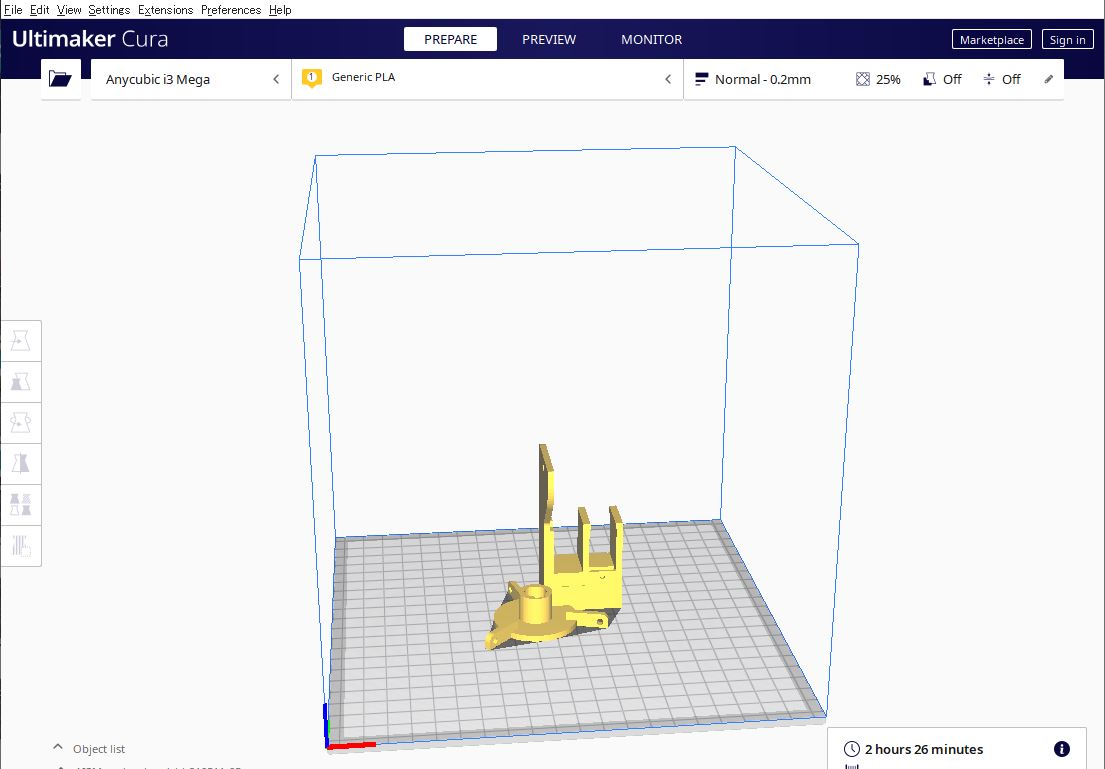Switch to the PREVIEW stage tab
This screenshot has height=769, width=1105.
pyautogui.click(x=549, y=40)
